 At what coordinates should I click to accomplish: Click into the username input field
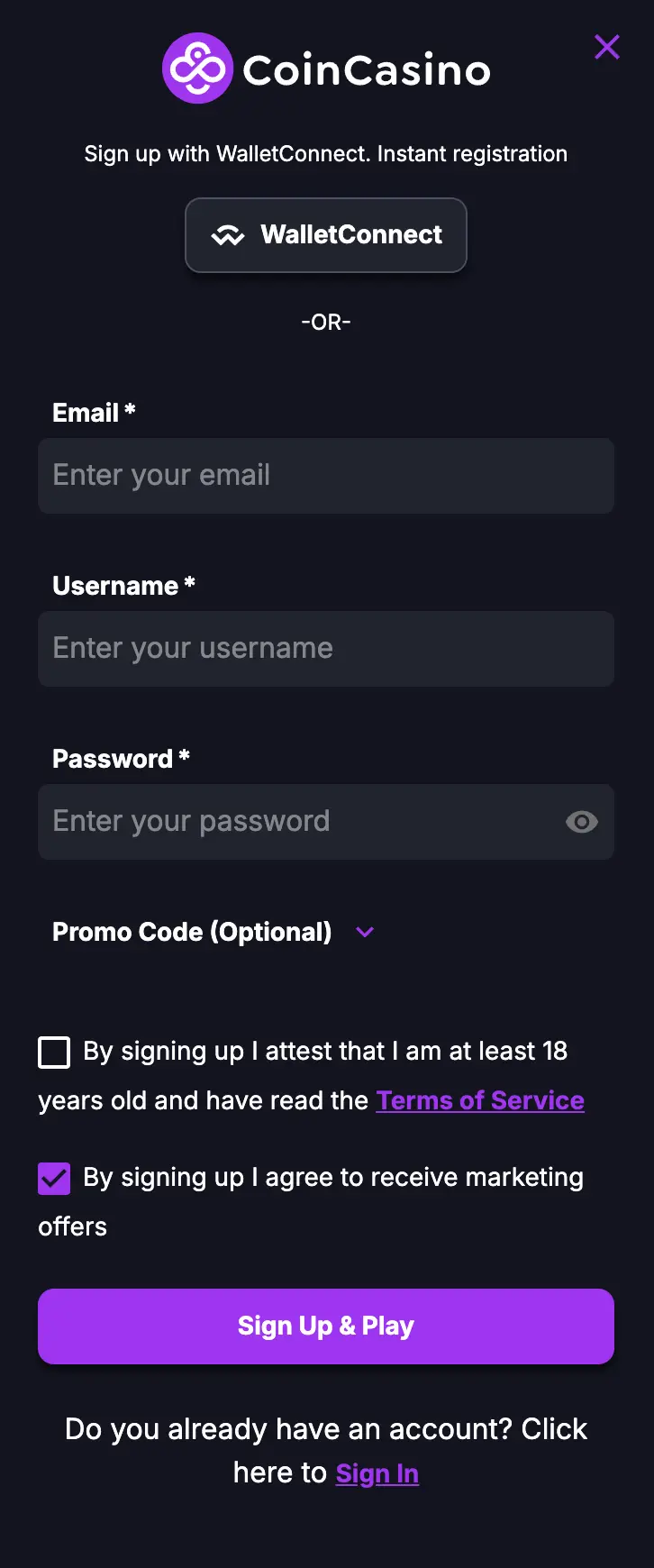click(326, 649)
